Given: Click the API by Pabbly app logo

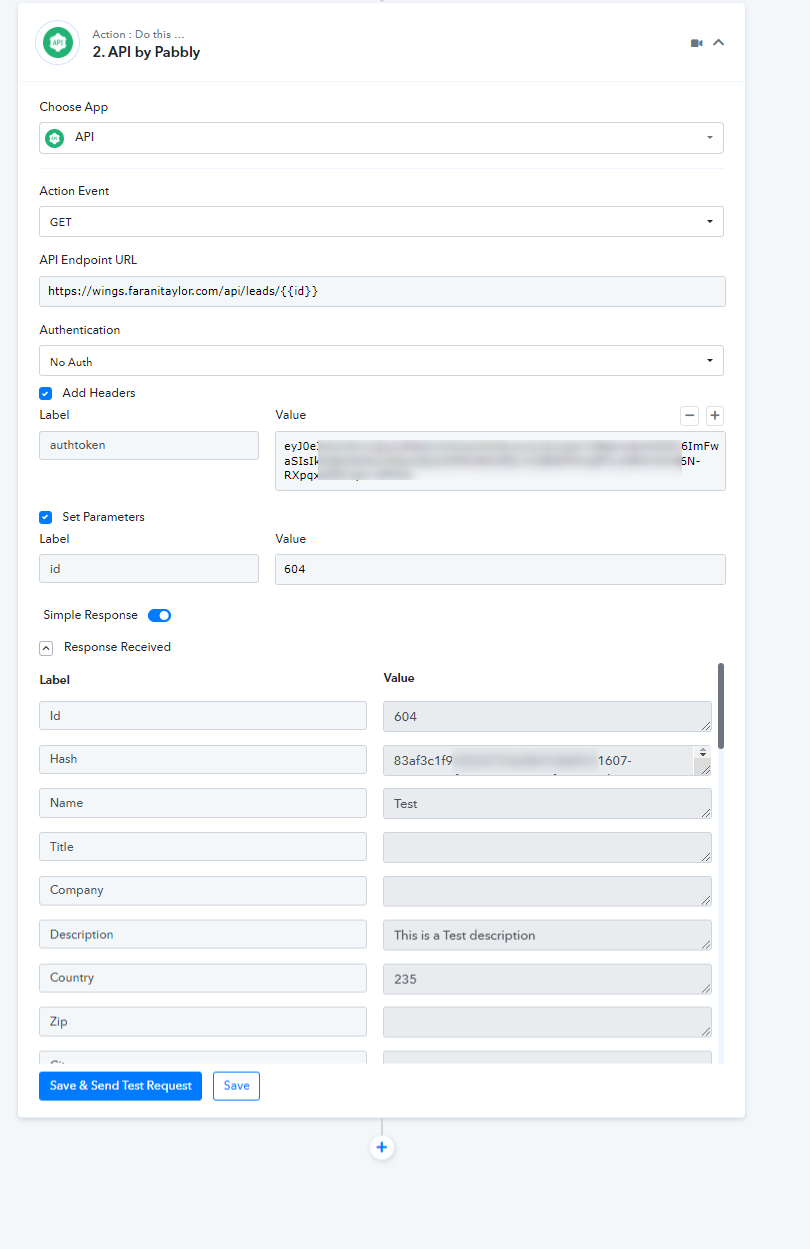Looking at the screenshot, I should coord(57,43).
